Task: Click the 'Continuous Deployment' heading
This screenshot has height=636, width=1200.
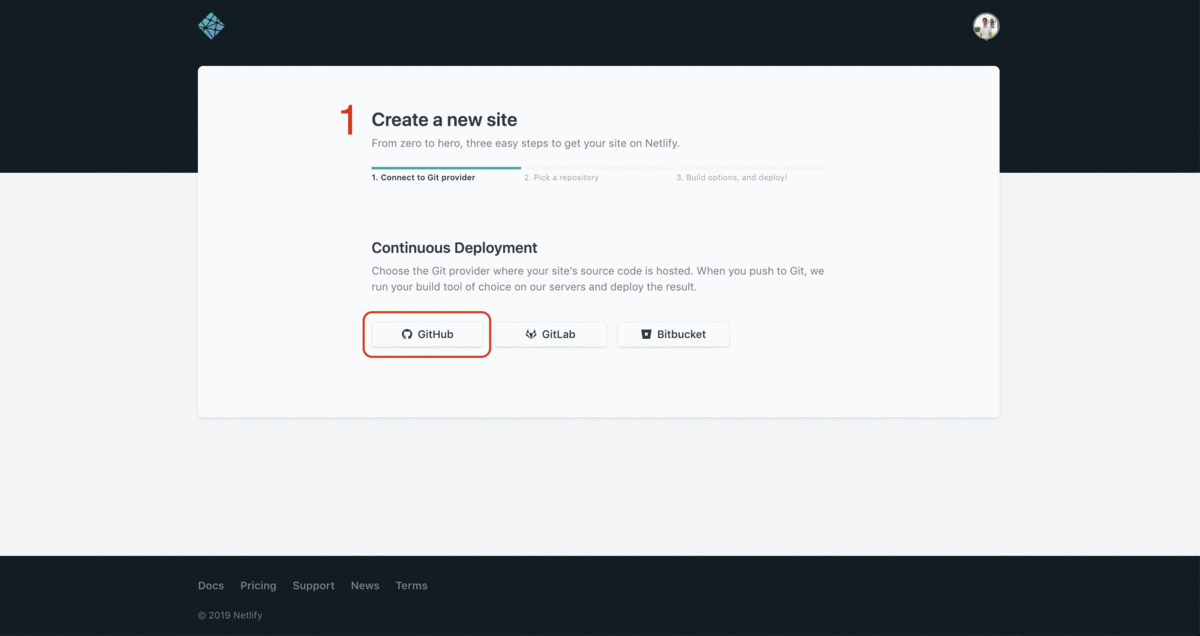Action: (x=454, y=248)
